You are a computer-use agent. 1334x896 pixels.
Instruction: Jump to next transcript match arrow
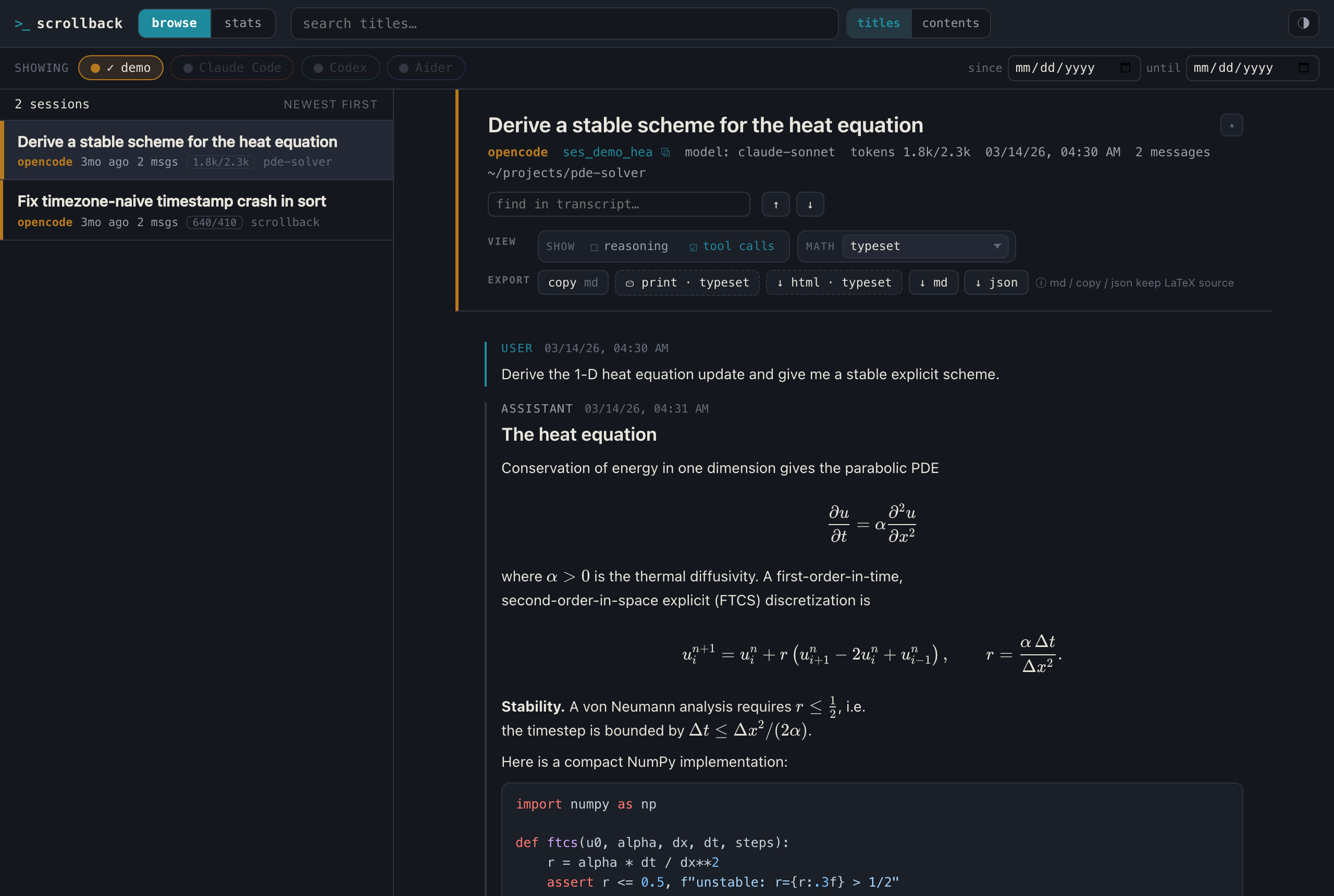(810, 205)
